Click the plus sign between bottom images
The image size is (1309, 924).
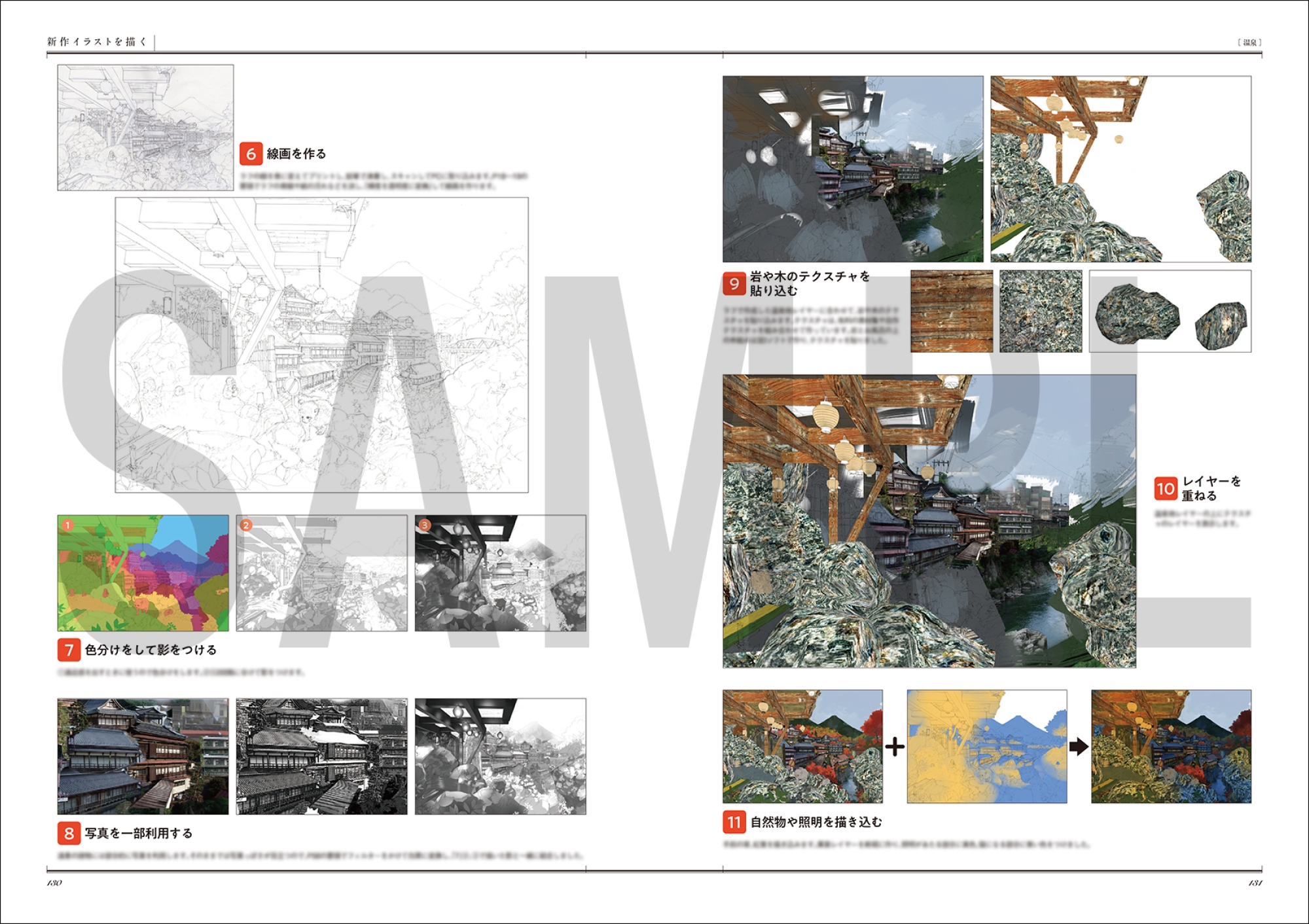coord(895,747)
